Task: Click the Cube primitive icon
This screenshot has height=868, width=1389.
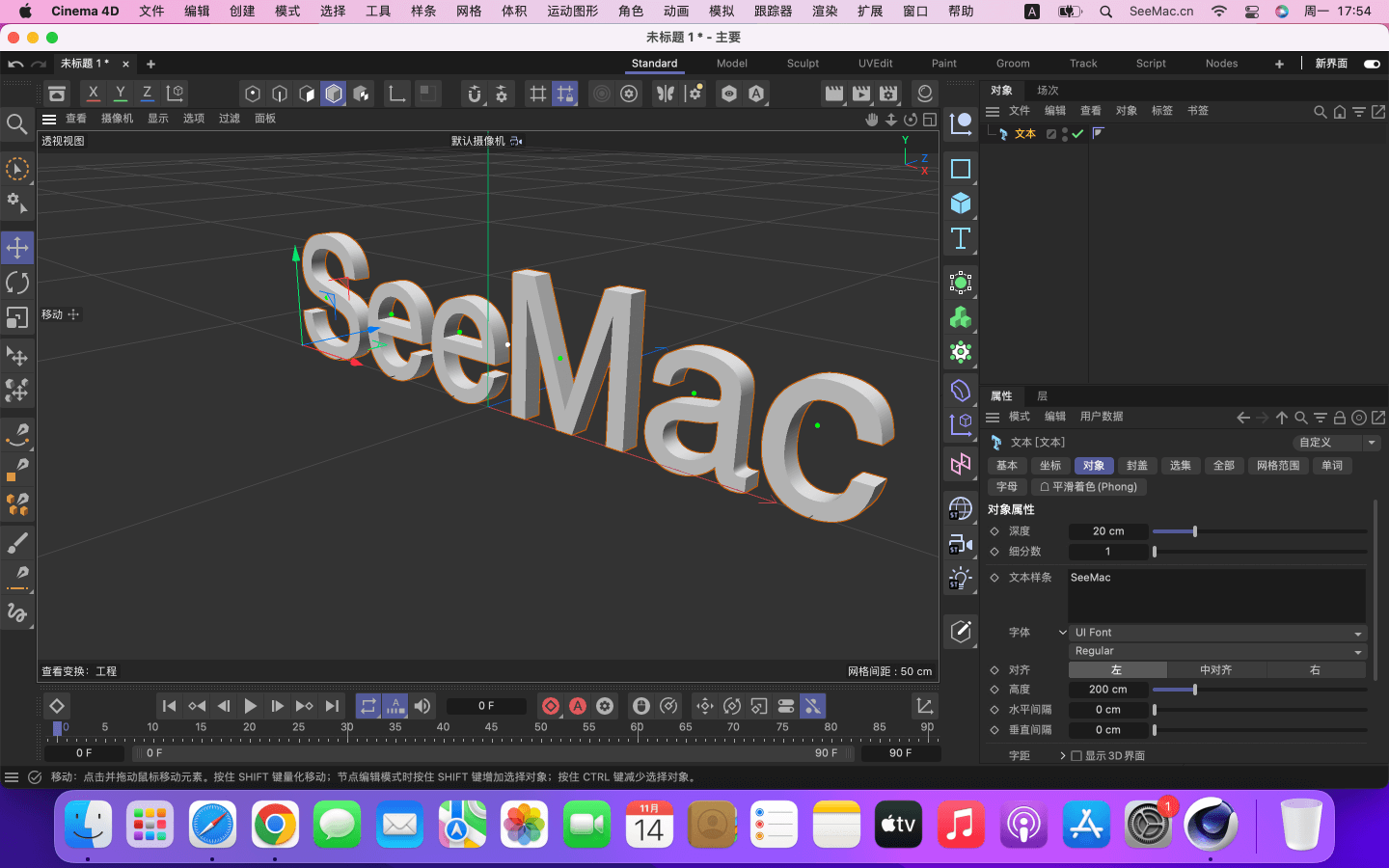Action: click(961, 203)
